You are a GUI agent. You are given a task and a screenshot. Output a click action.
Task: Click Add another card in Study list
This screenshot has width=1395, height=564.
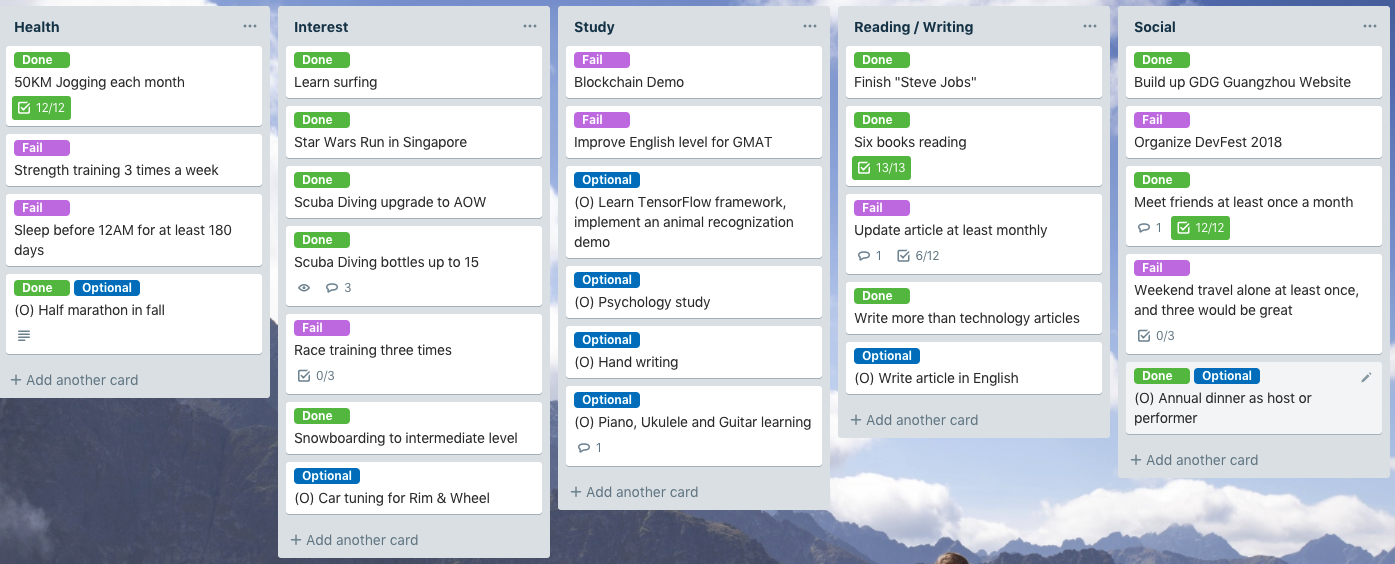[x=634, y=492]
